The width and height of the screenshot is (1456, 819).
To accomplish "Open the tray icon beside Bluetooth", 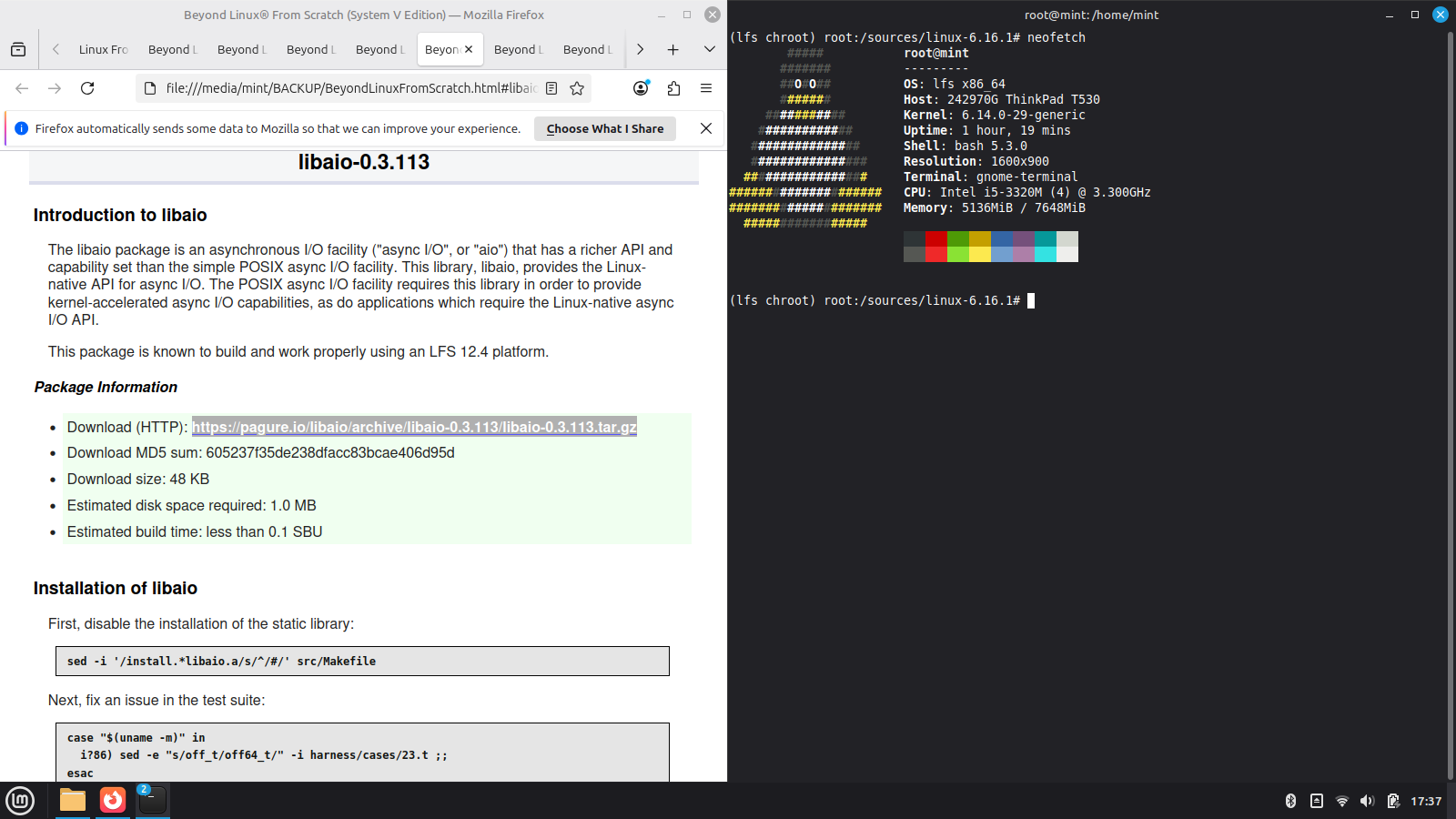I will 1316,801.
